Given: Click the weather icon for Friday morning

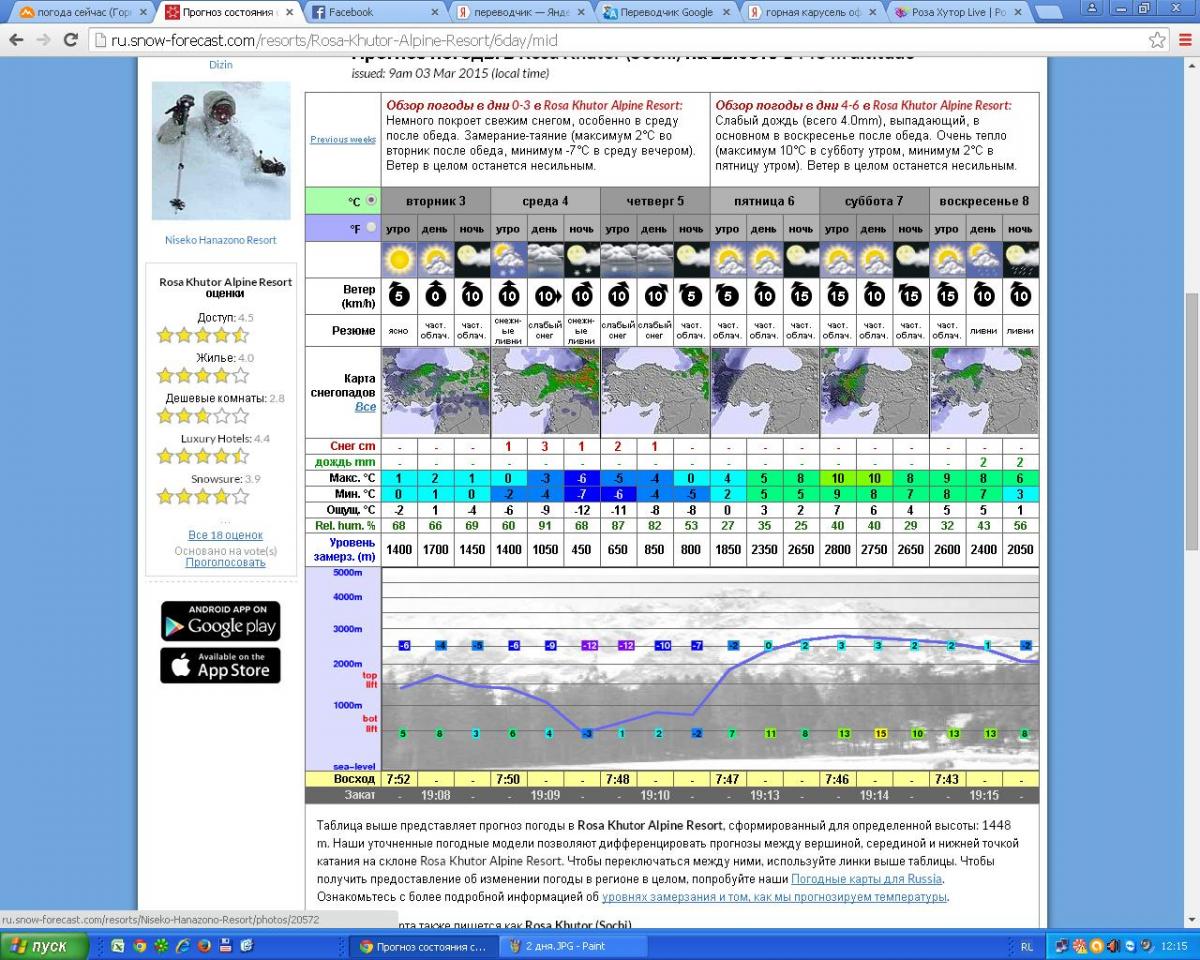Looking at the screenshot, I should pyautogui.click(x=727, y=260).
